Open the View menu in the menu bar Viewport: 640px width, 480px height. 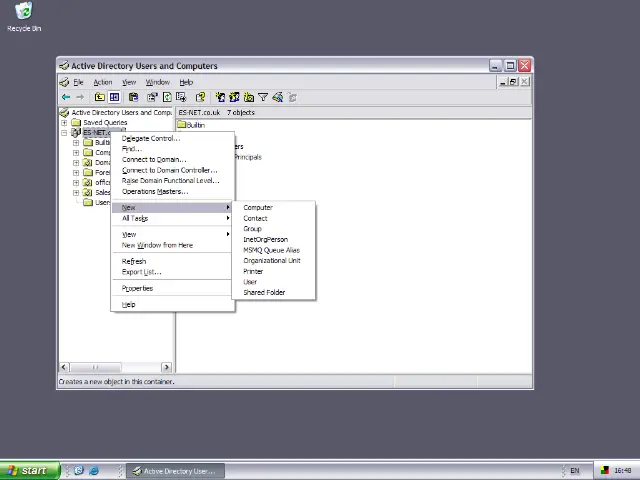(129, 82)
